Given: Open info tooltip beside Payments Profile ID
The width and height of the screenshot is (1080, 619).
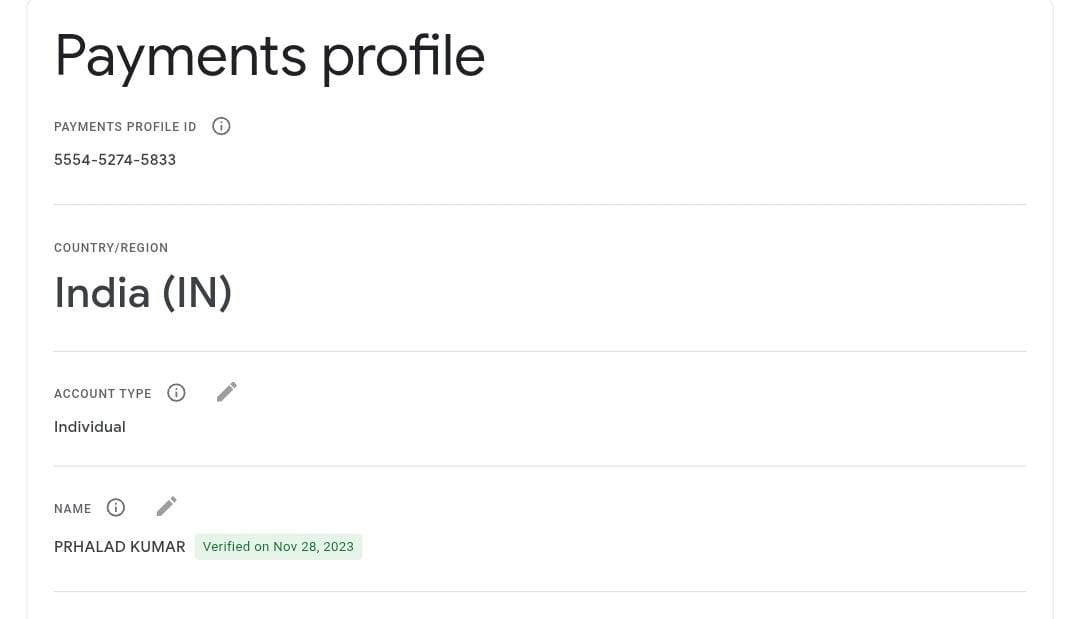Looking at the screenshot, I should pyautogui.click(x=221, y=126).
